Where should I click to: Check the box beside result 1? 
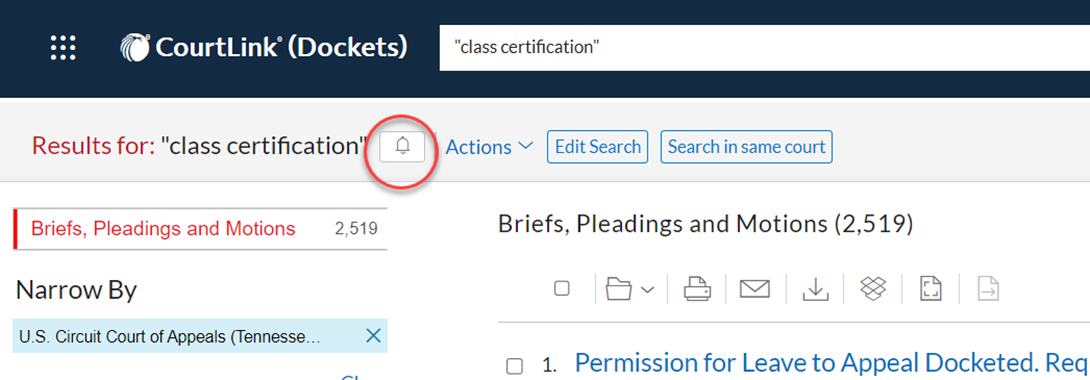point(514,366)
